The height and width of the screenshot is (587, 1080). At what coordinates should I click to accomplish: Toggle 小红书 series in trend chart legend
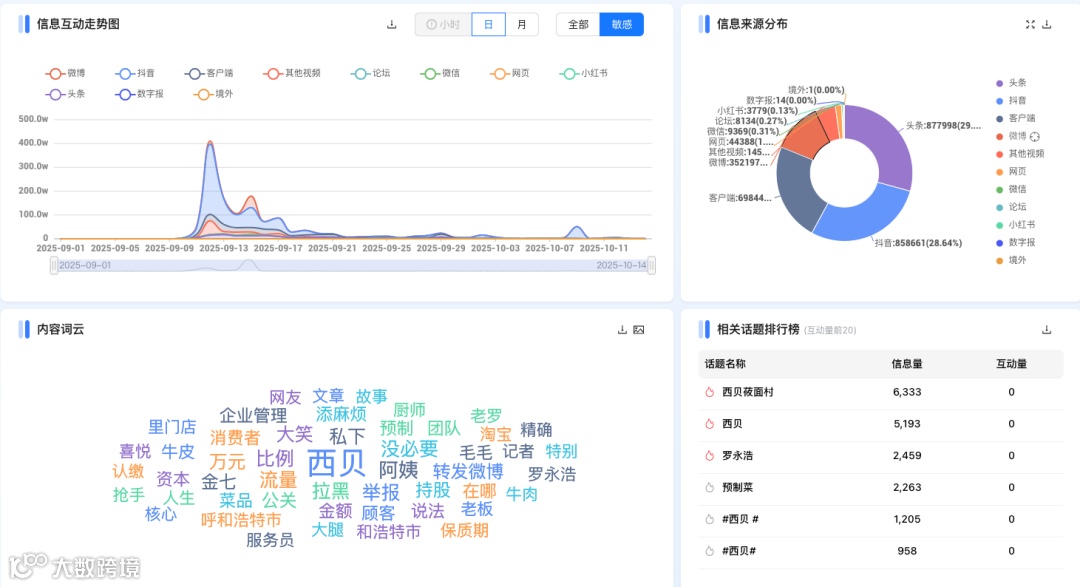(584, 73)
